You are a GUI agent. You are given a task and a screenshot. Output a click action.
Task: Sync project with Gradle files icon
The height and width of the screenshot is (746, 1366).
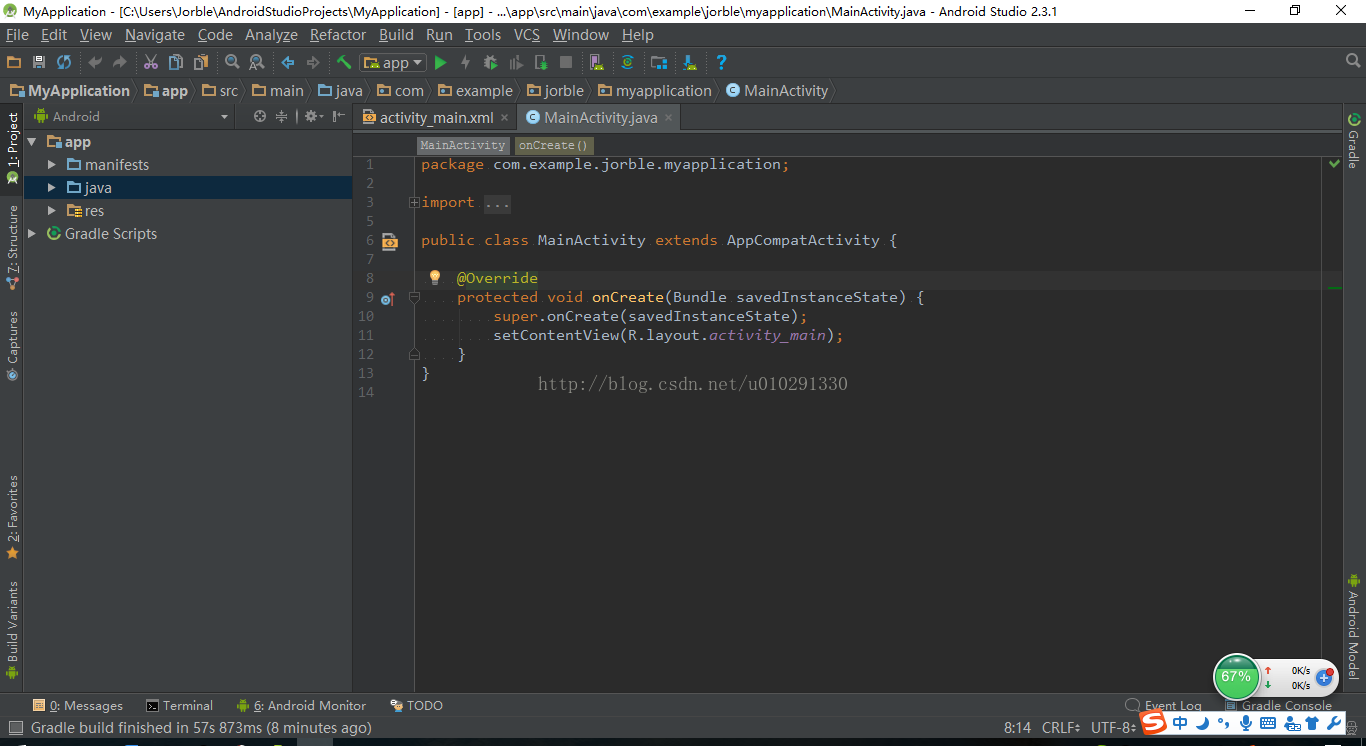point(628,62)
